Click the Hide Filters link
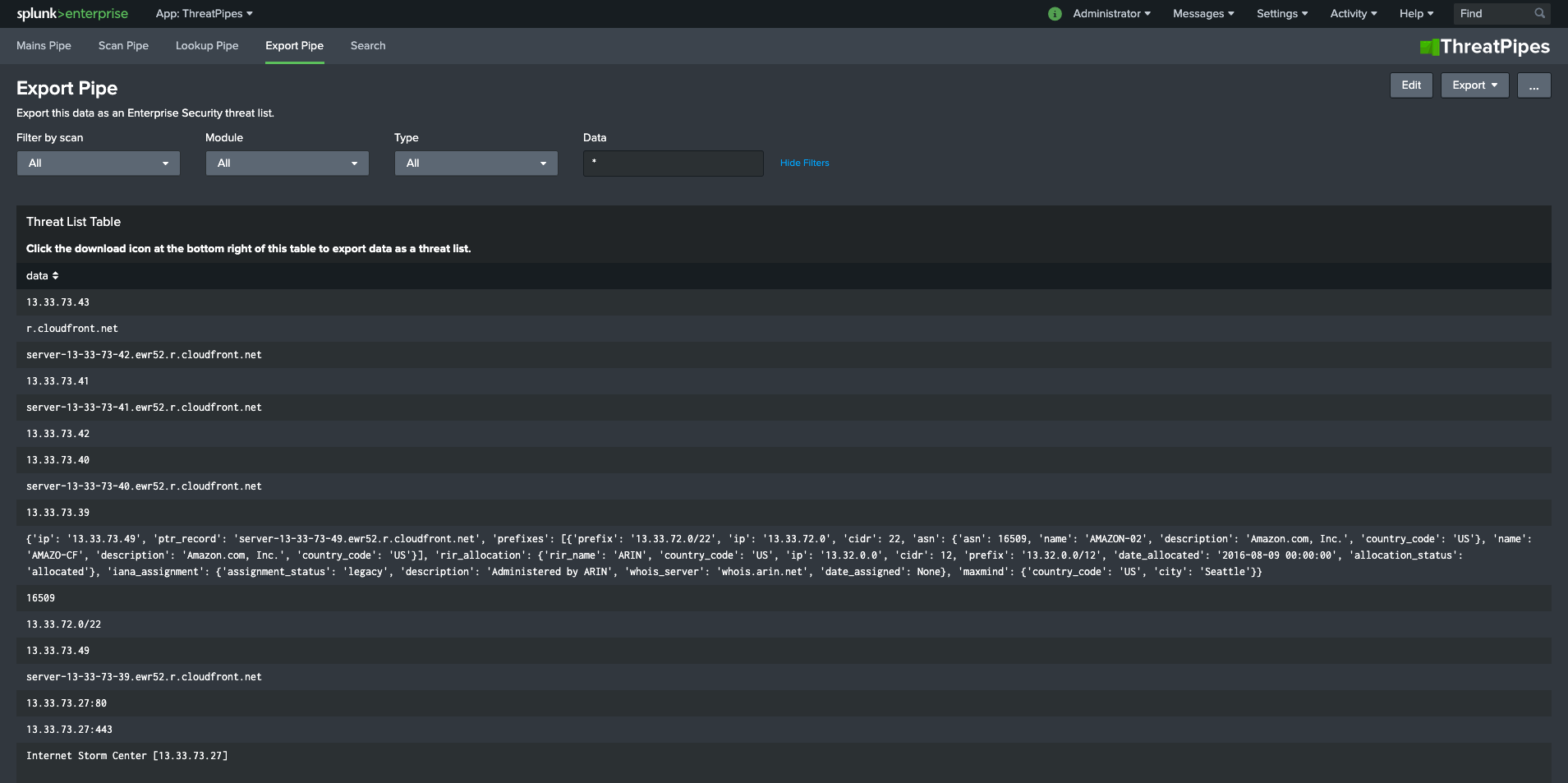 tap(804, 163)
